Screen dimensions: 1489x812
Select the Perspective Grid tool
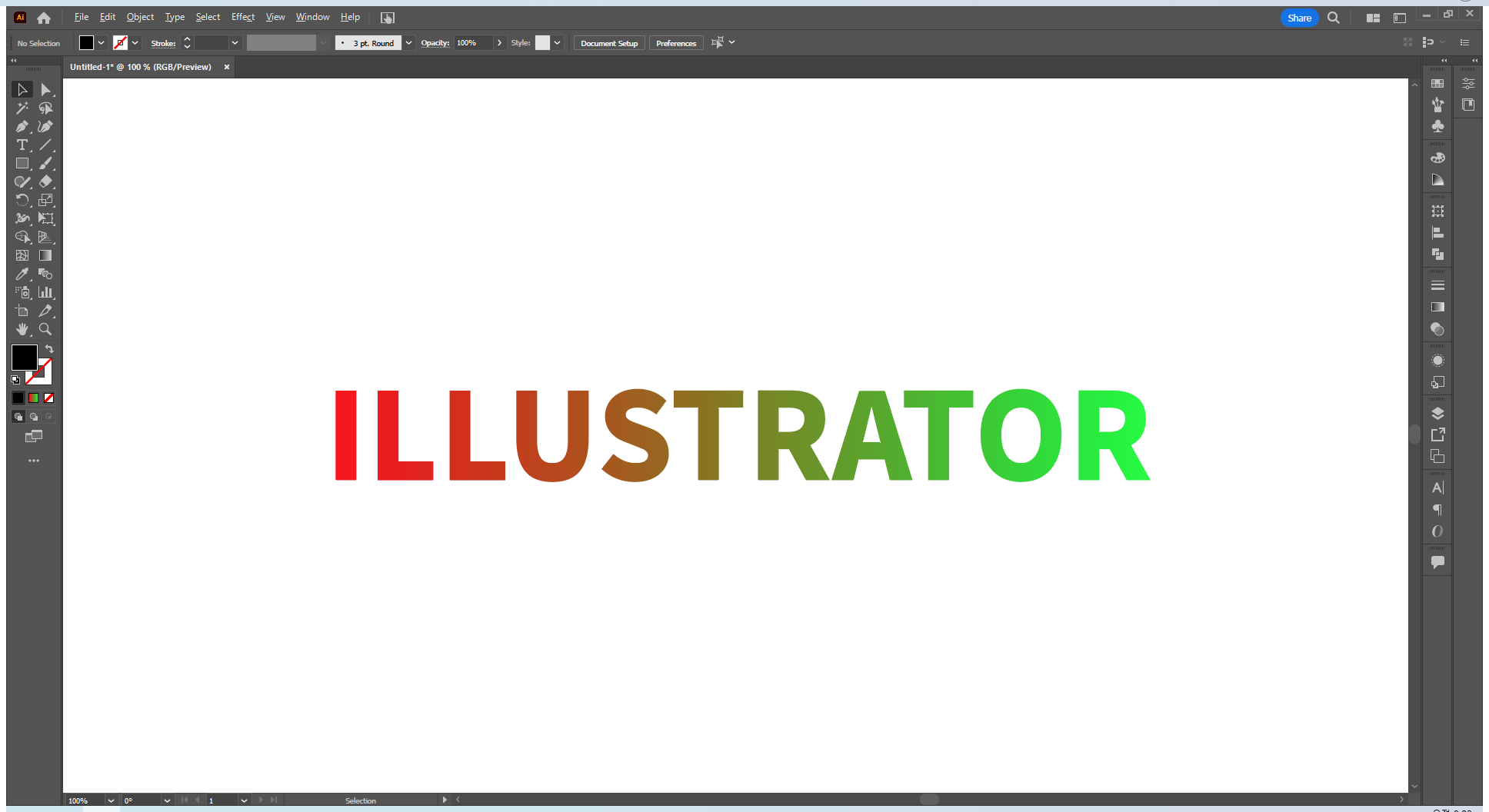tap(45, 238)
